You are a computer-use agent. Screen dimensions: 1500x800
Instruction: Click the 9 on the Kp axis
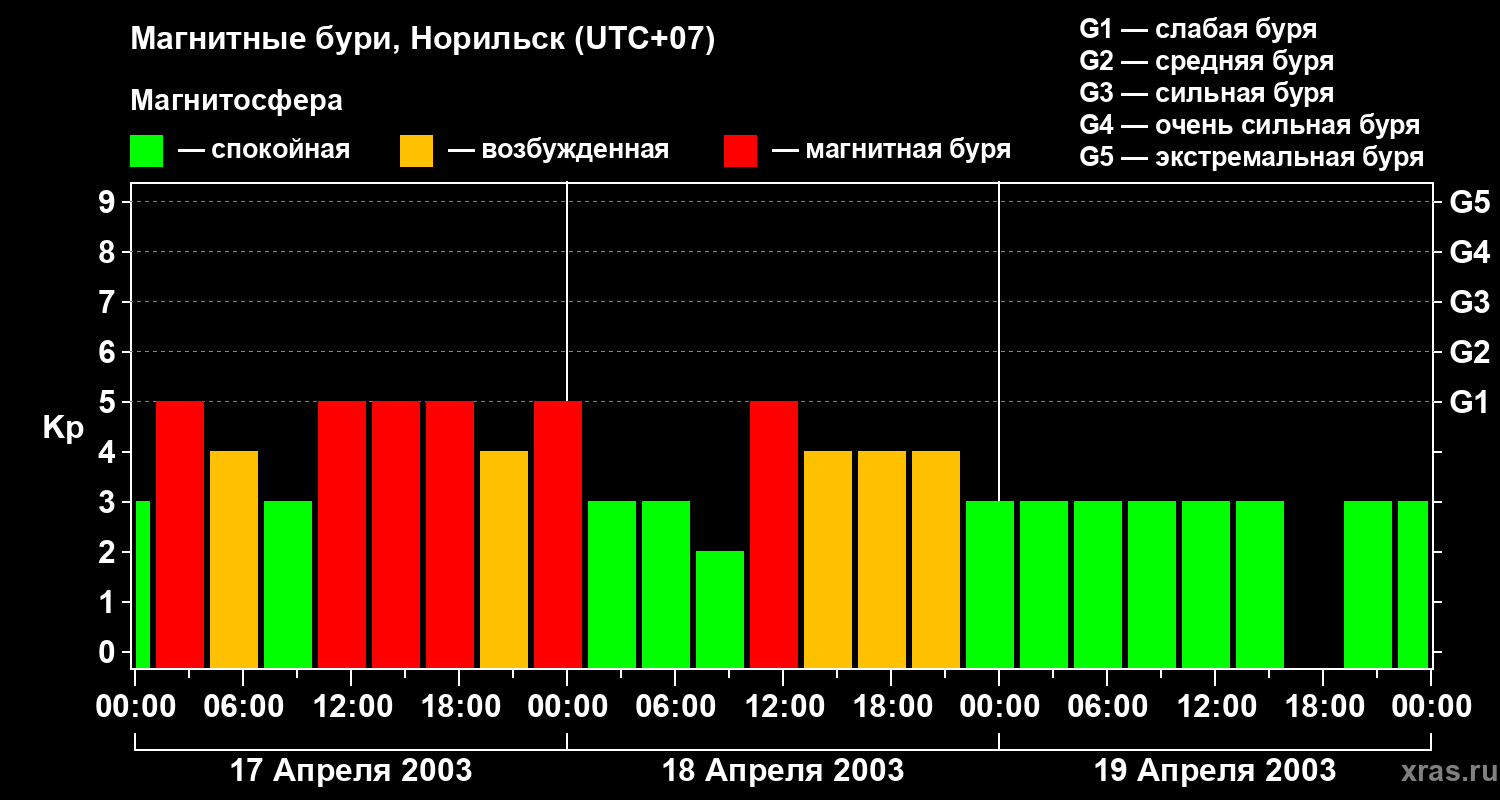tap(109, 202)
